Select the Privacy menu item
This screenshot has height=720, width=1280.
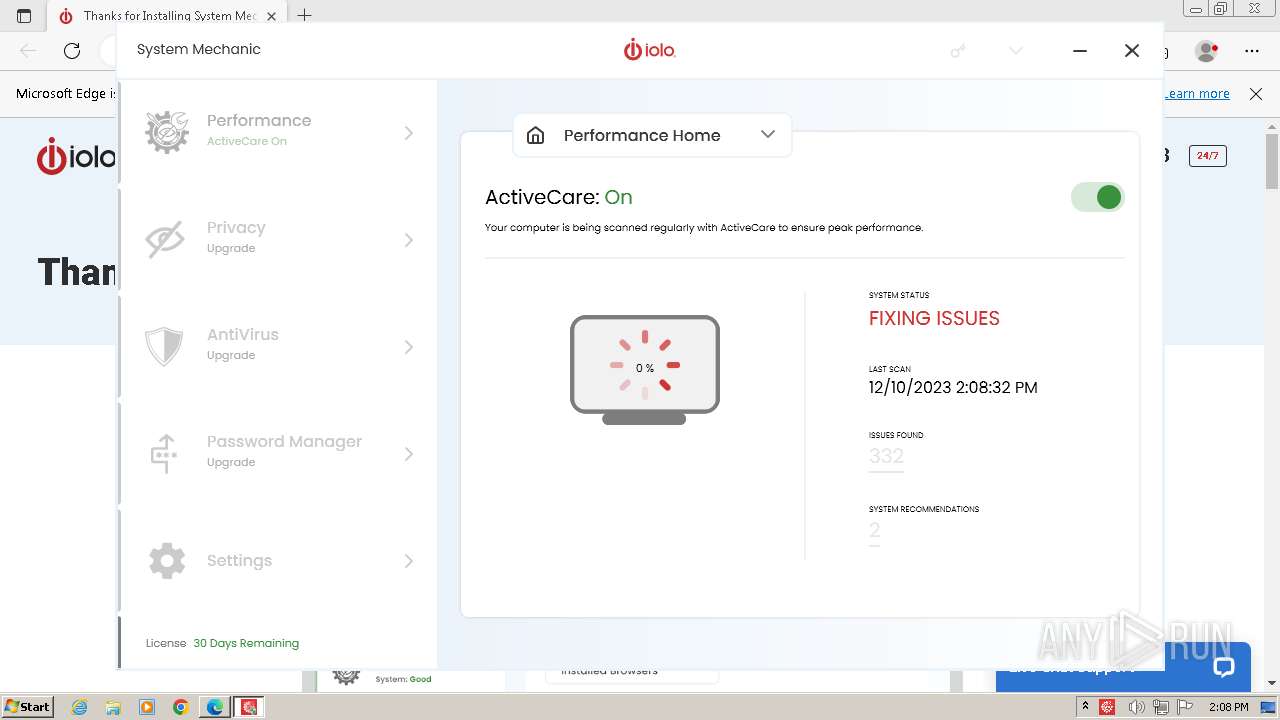(x=278, y=239)
